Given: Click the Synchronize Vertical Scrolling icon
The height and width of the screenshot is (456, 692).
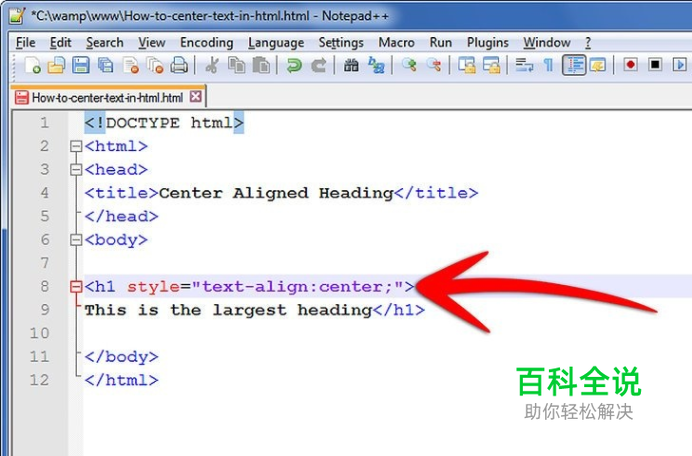Looking at the screenshot, I should click(x=466, y=66).
